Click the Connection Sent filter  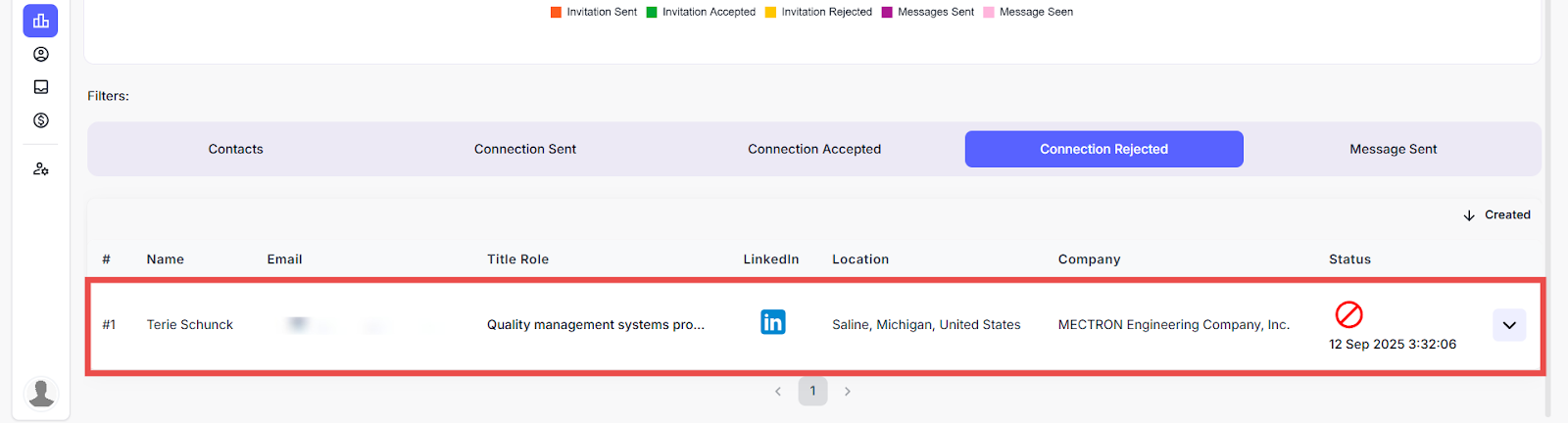point(525,149)
